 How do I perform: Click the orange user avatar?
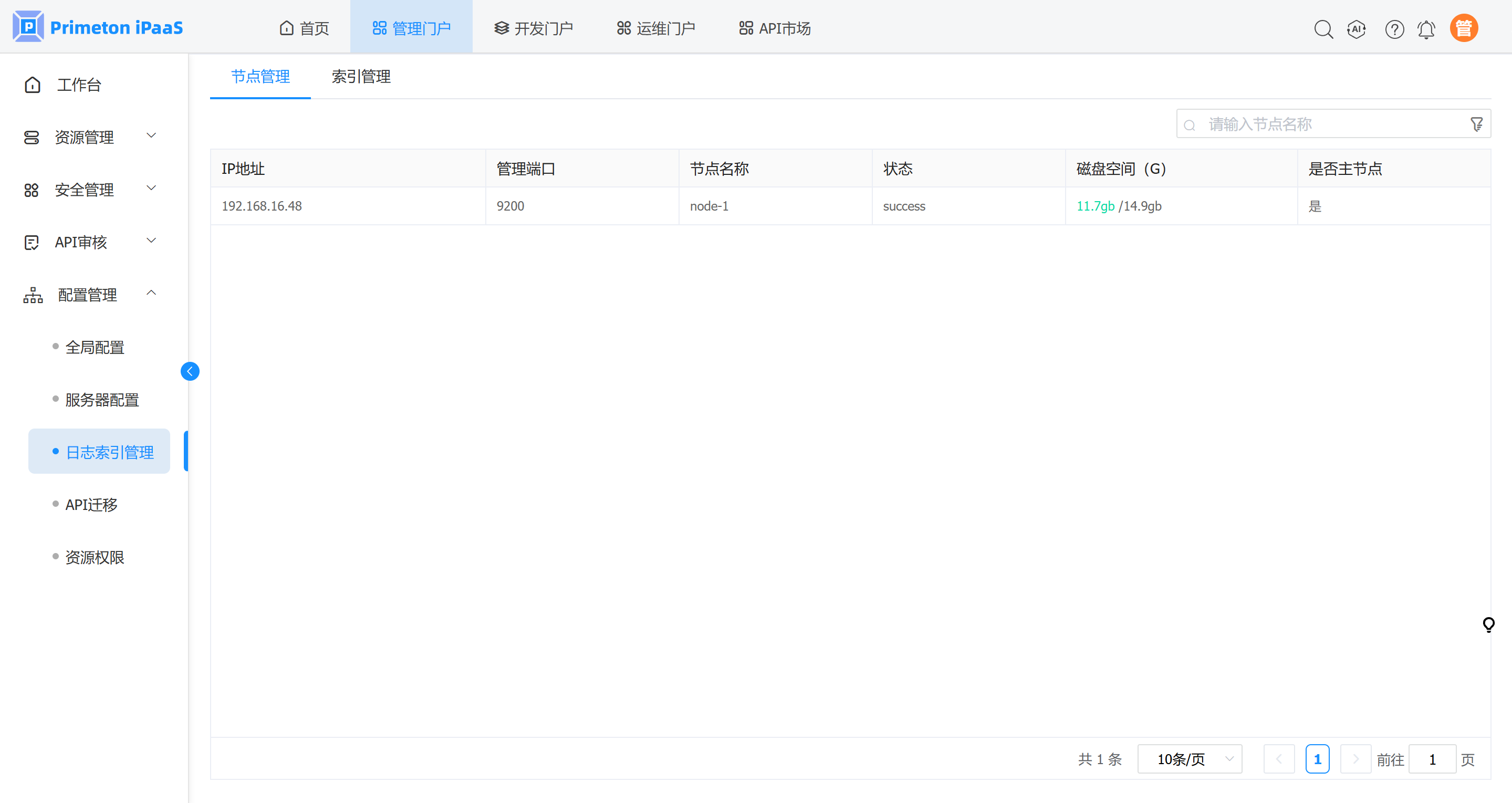click(1463, 28)
